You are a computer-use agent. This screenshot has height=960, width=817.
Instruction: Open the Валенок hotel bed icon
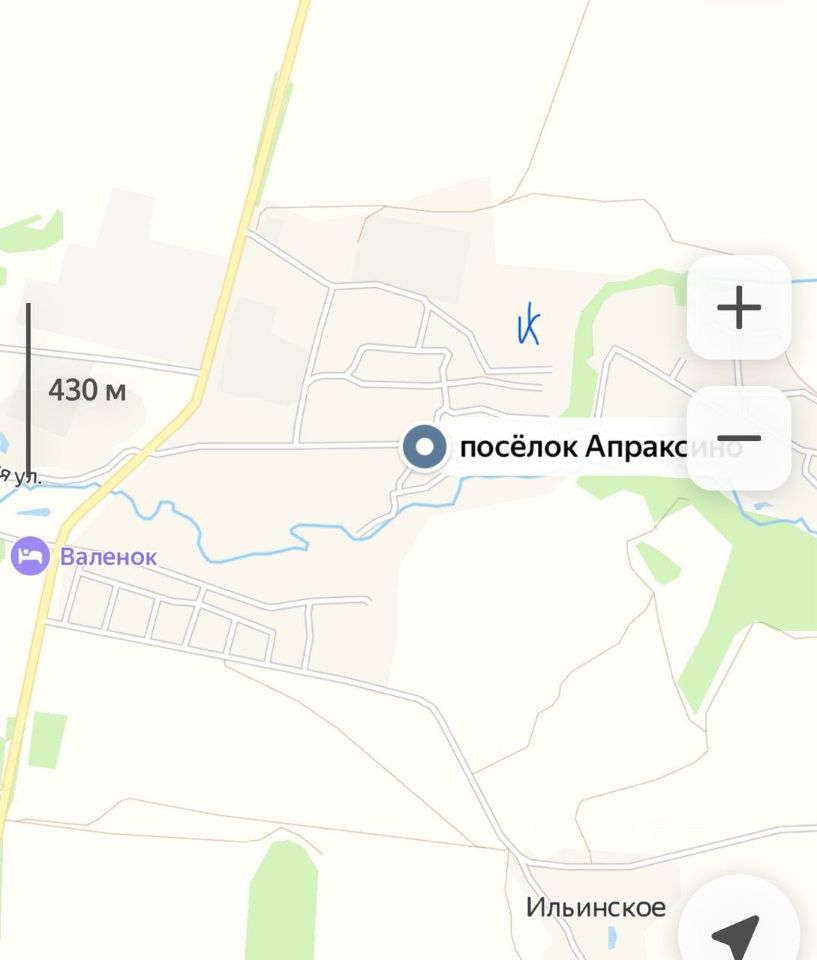30,556
